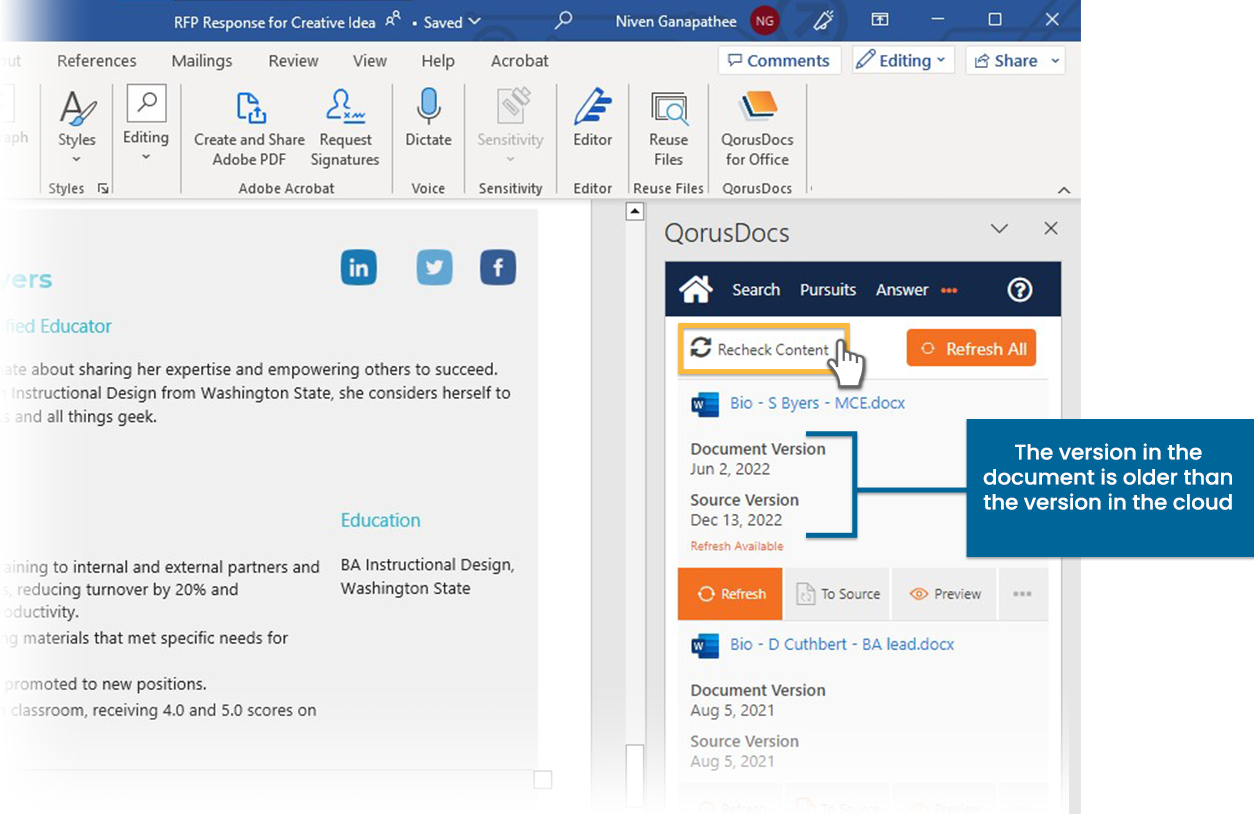Expand QorusDocs pane options chevron
This screenshot has width=1254, height=814.
point(999,229)
